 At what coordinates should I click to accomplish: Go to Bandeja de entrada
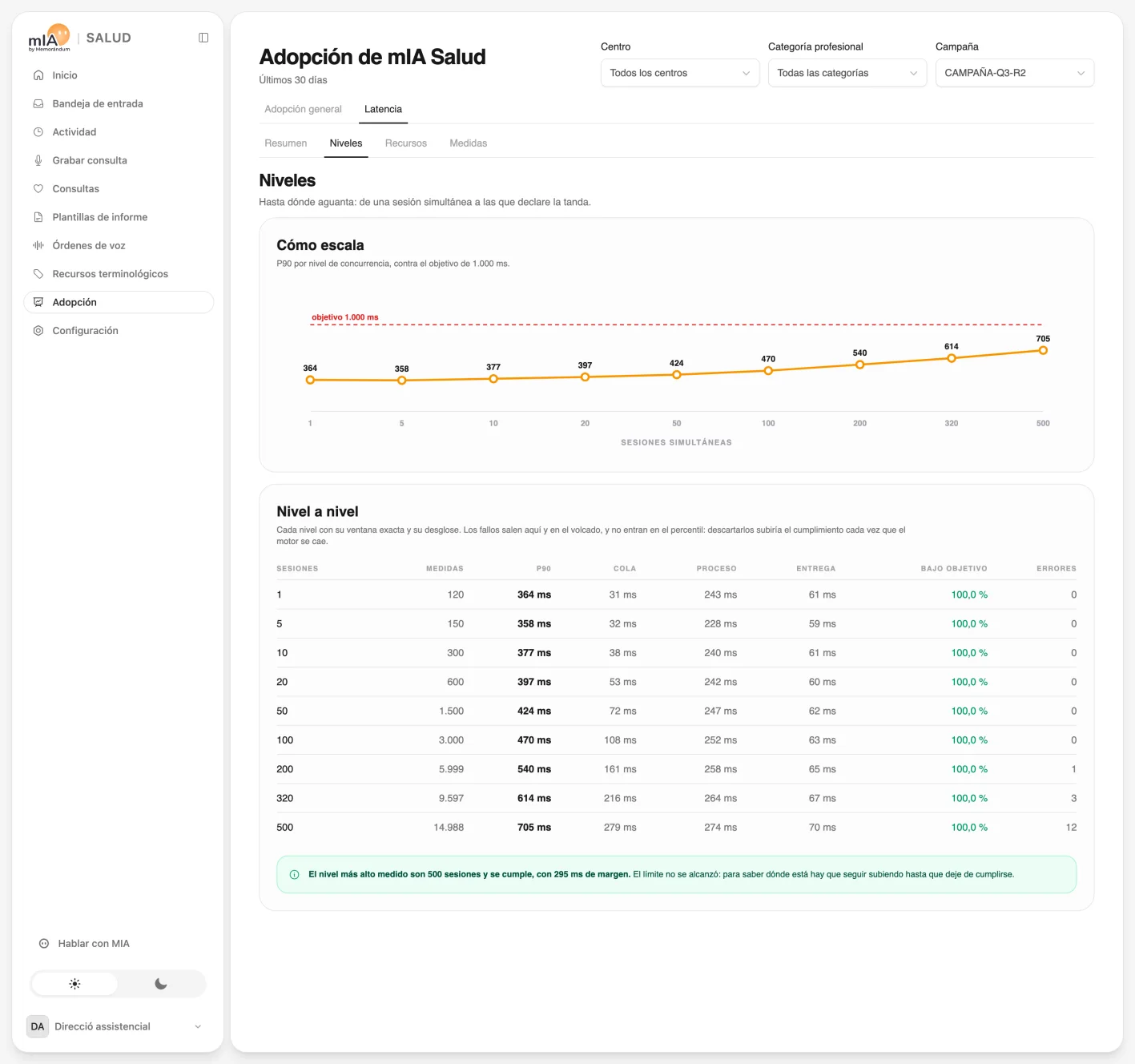[x=119, y=103]
